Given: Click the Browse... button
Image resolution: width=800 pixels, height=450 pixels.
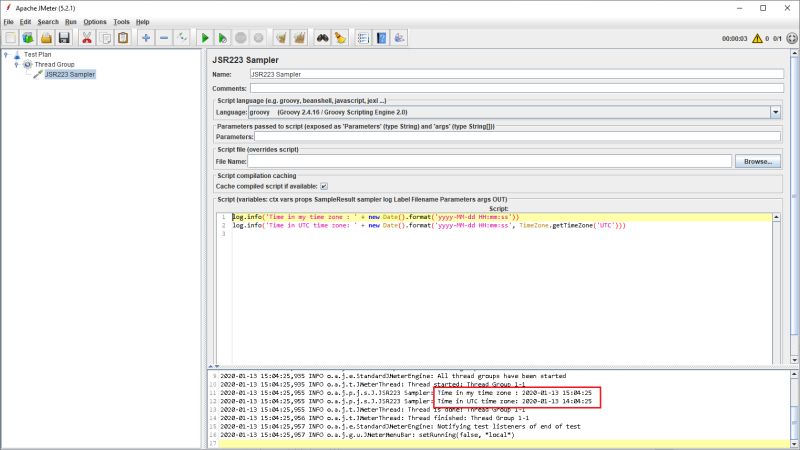Looking at the screenshot, I should click(758, 162).
